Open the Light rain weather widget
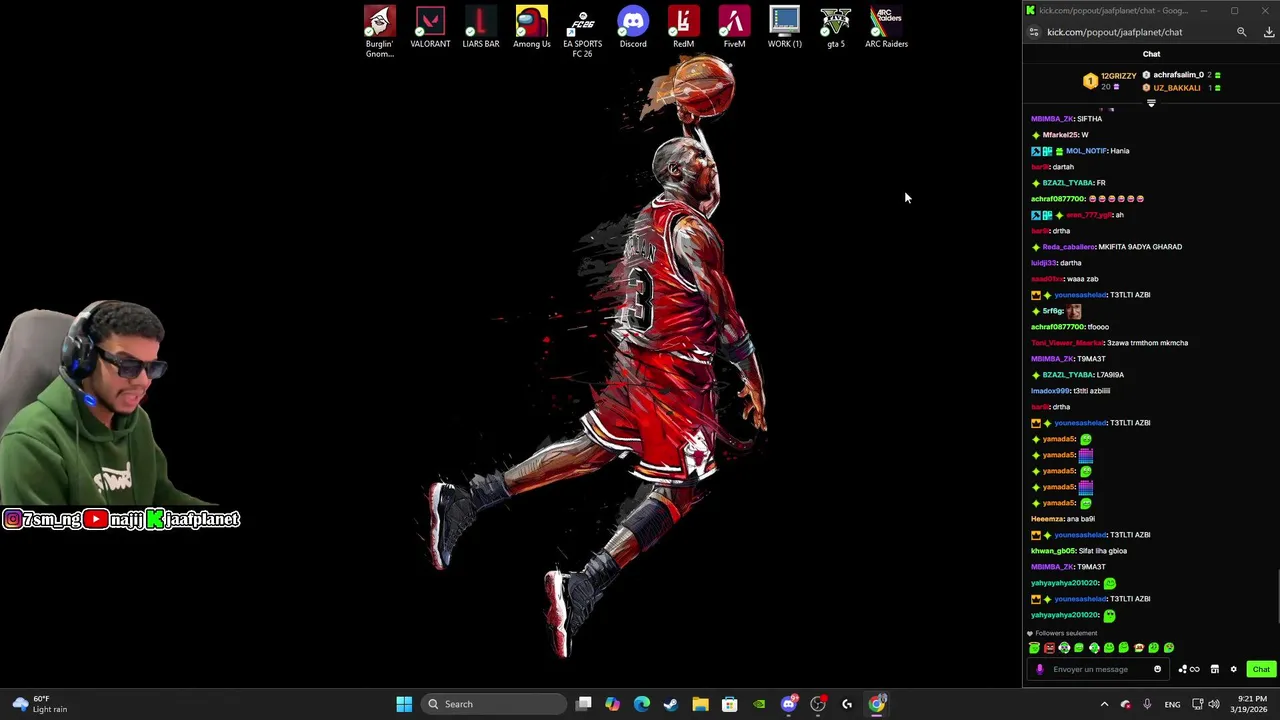 pyautogui.click(x=40, y=704)
